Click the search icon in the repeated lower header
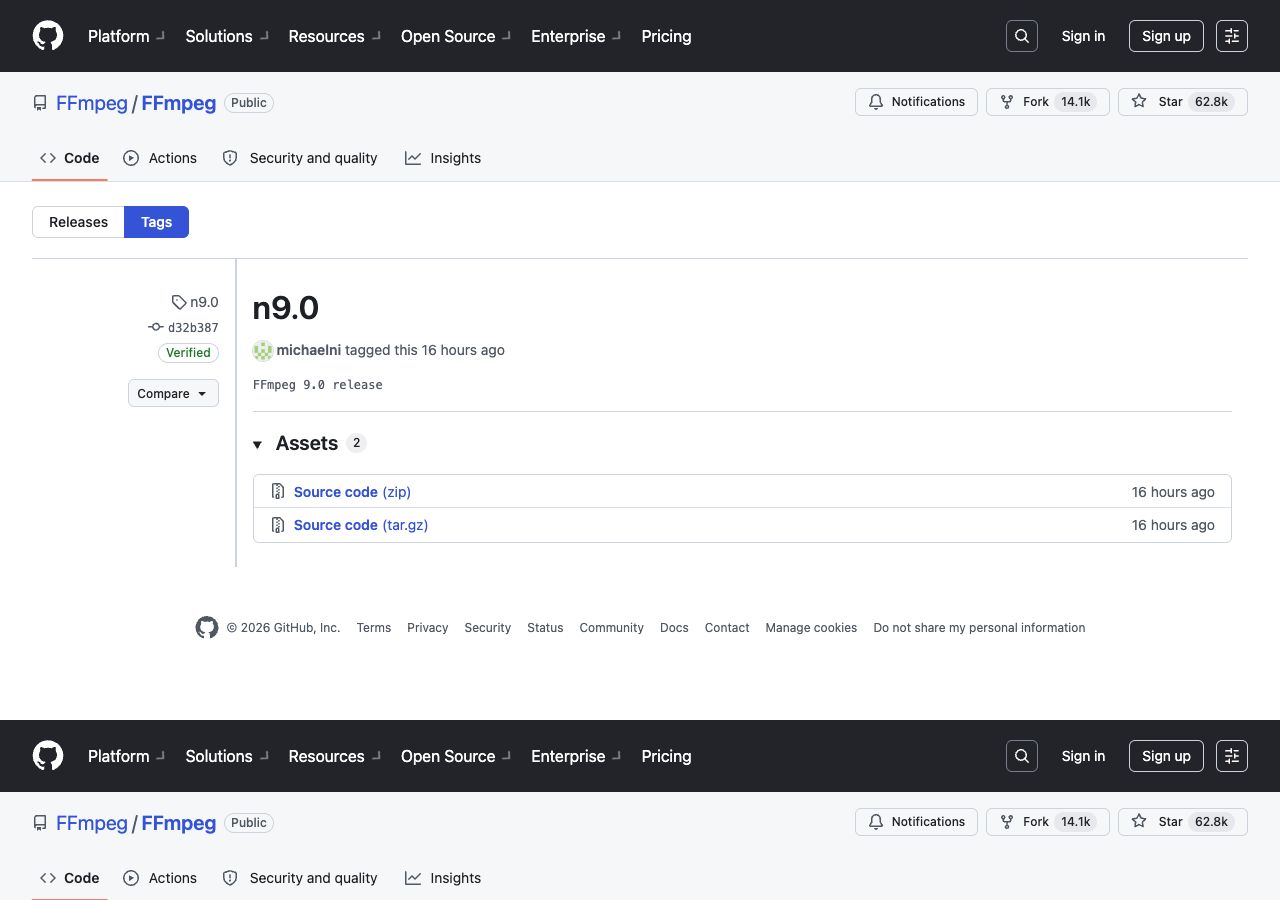This screenshot has height=900, width=1280. coord(1022,756)
